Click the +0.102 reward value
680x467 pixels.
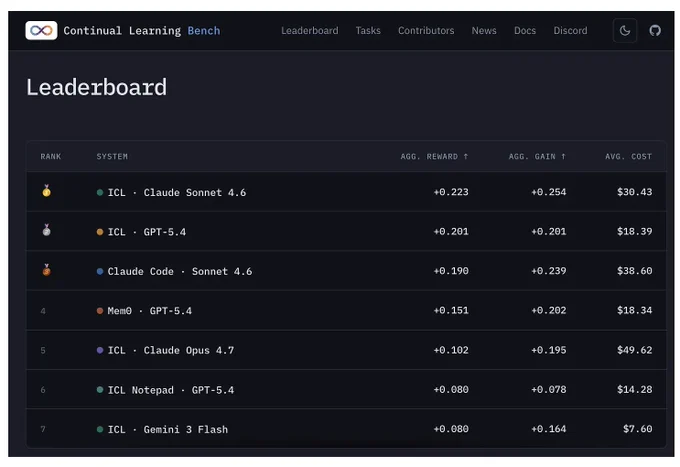[x=451, y=350]
